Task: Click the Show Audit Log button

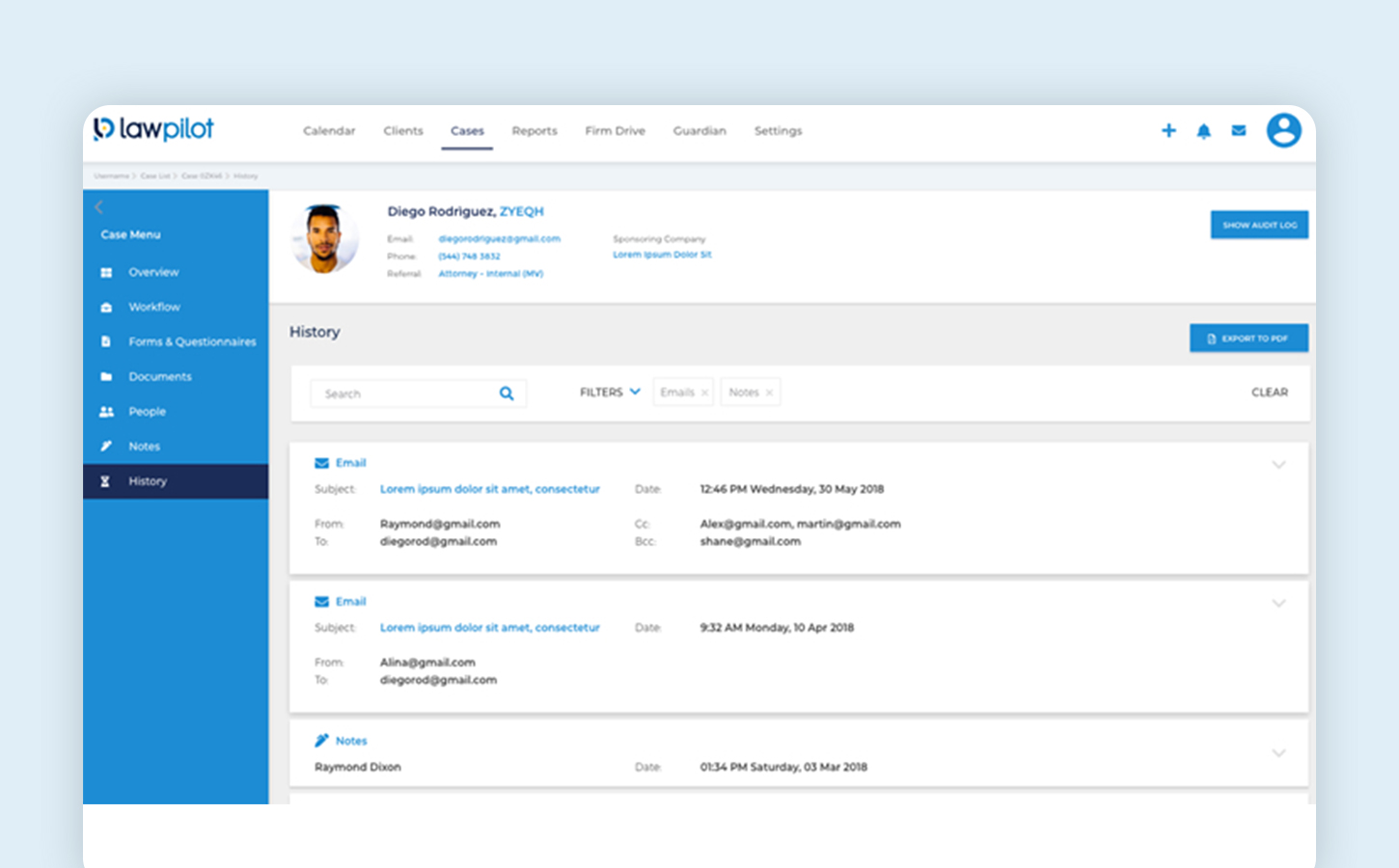Action: 1259,225
